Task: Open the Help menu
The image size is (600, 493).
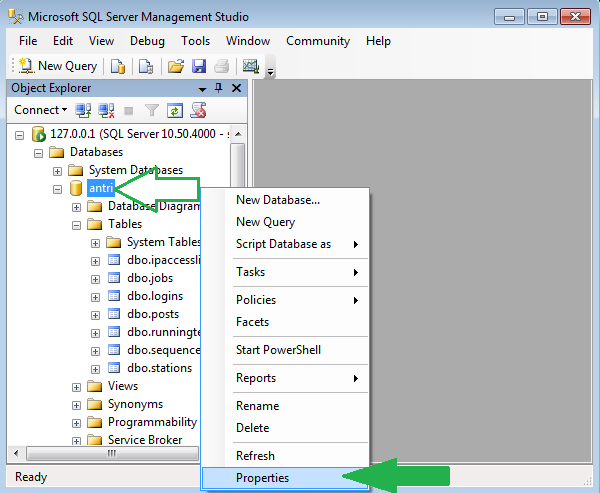Action: (x=378, y=41)
